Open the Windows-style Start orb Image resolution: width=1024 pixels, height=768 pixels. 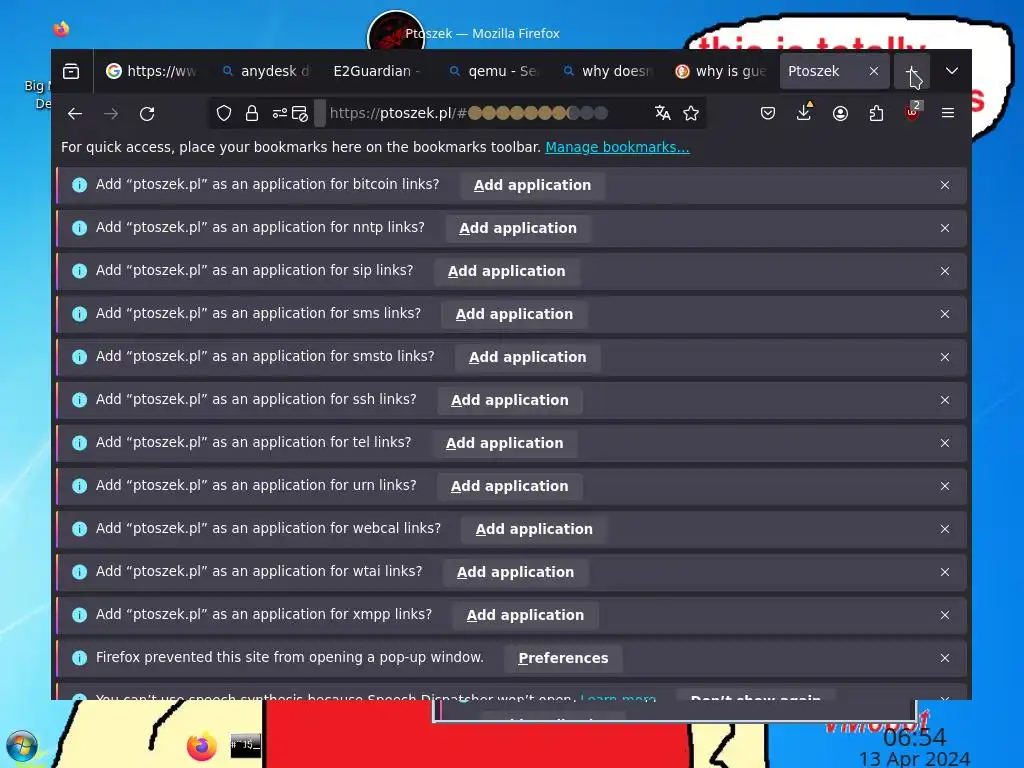click(22, 746)
